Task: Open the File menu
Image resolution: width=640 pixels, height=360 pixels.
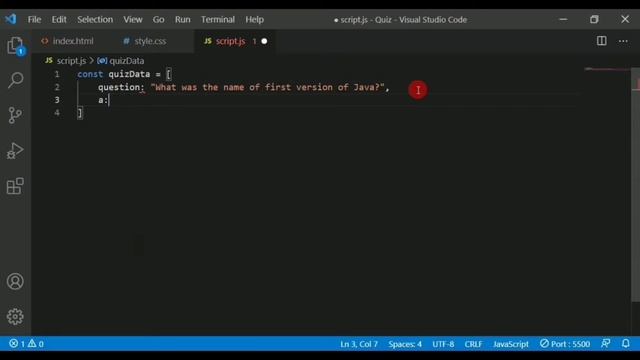Action: pos(34,20)
